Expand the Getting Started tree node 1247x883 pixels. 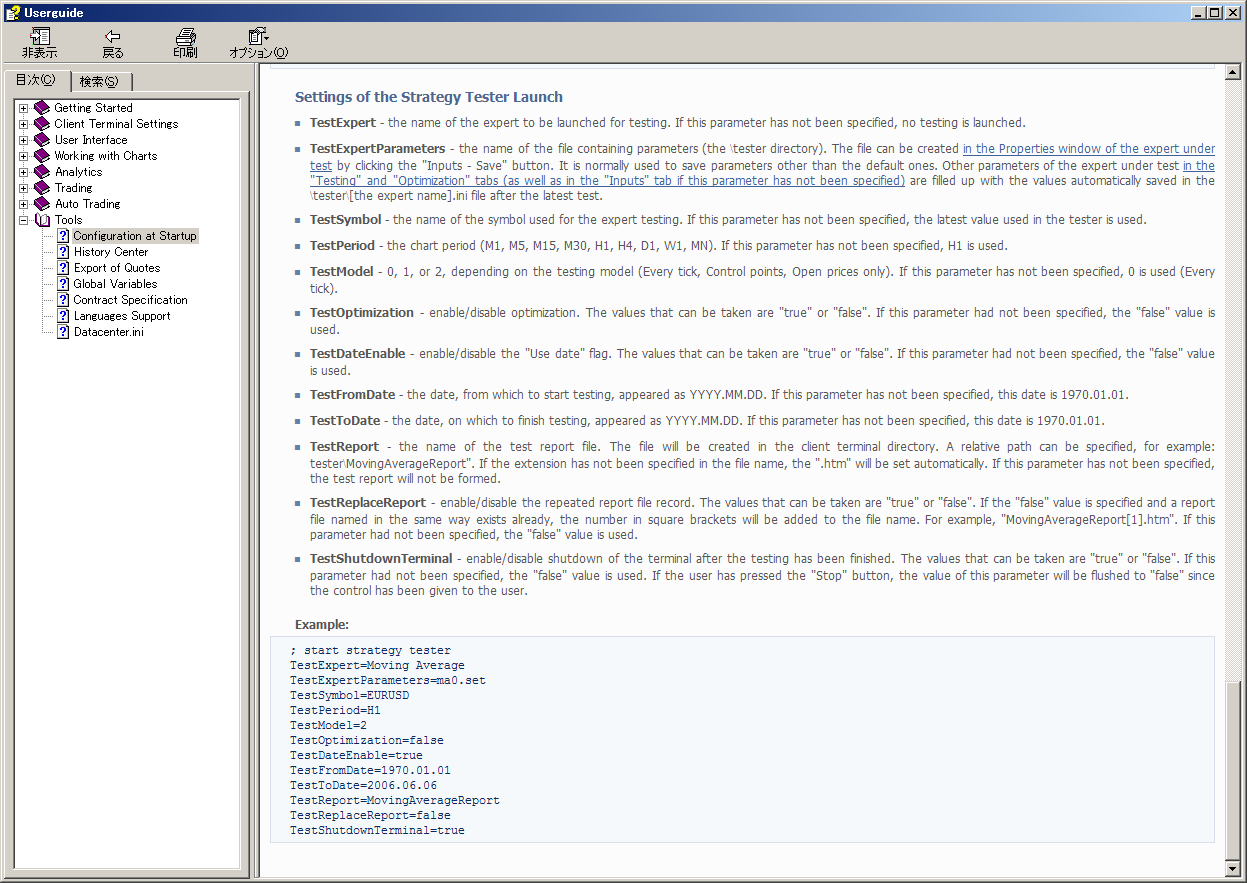[x=24, y=108]
